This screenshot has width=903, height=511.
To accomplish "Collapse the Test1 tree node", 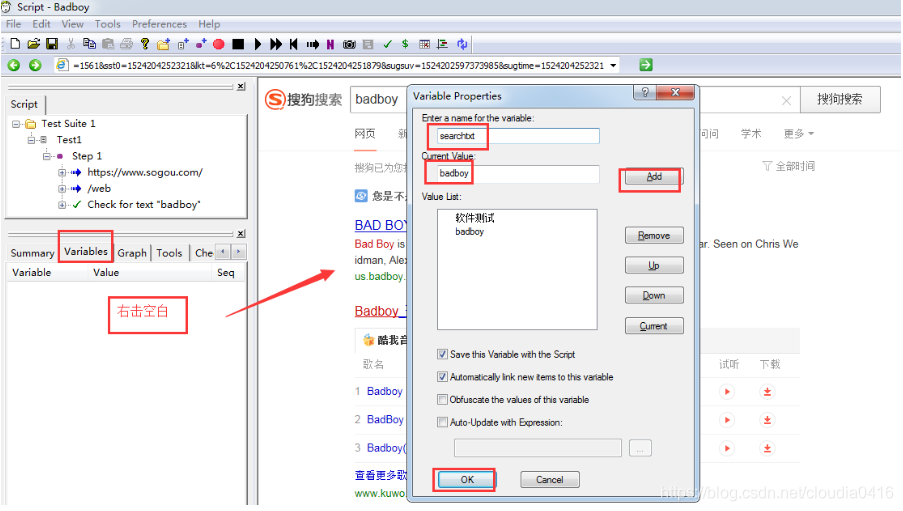I will [x=31, y=140].
